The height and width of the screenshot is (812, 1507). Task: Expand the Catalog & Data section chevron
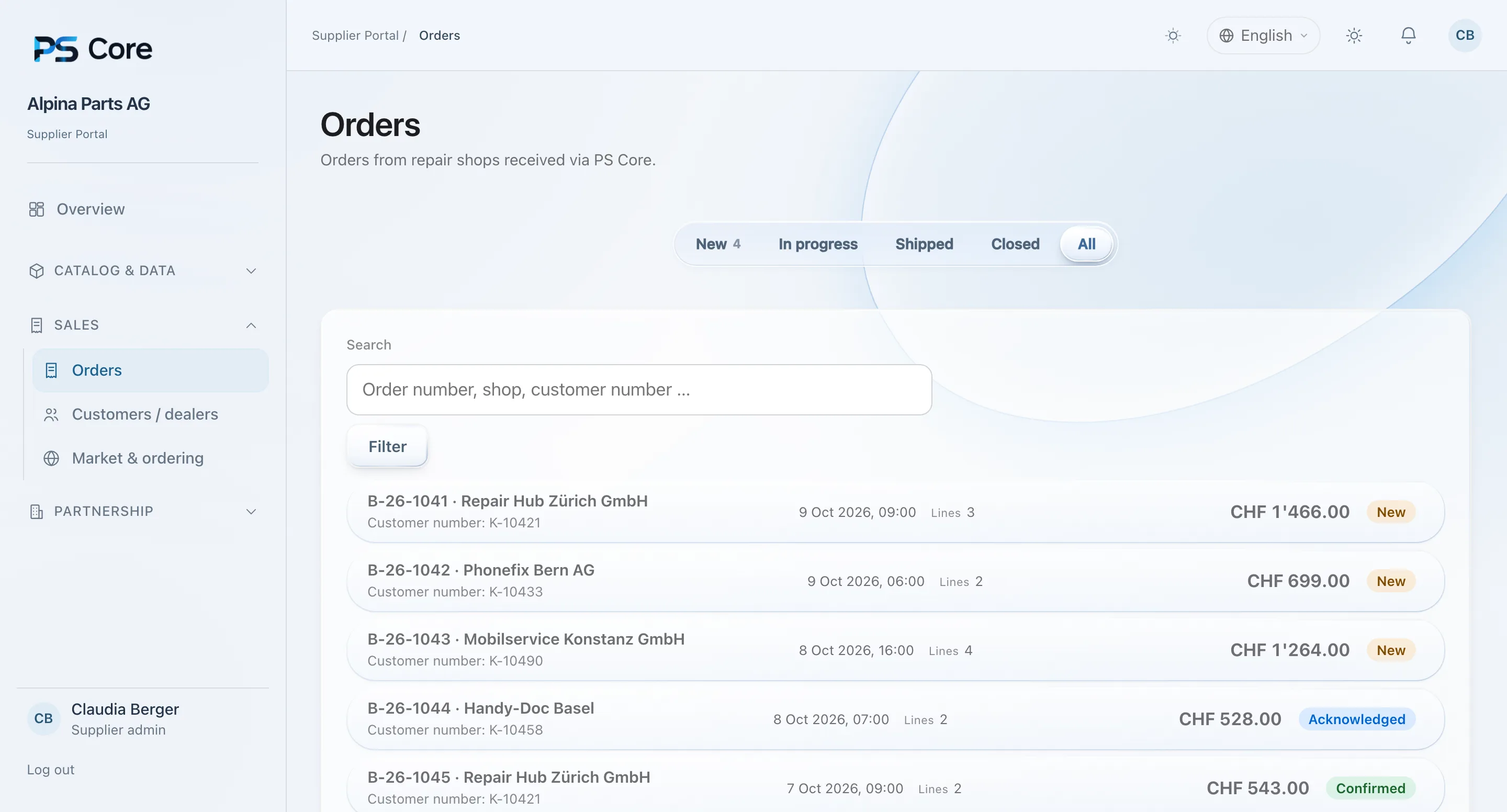pos(251,271)
